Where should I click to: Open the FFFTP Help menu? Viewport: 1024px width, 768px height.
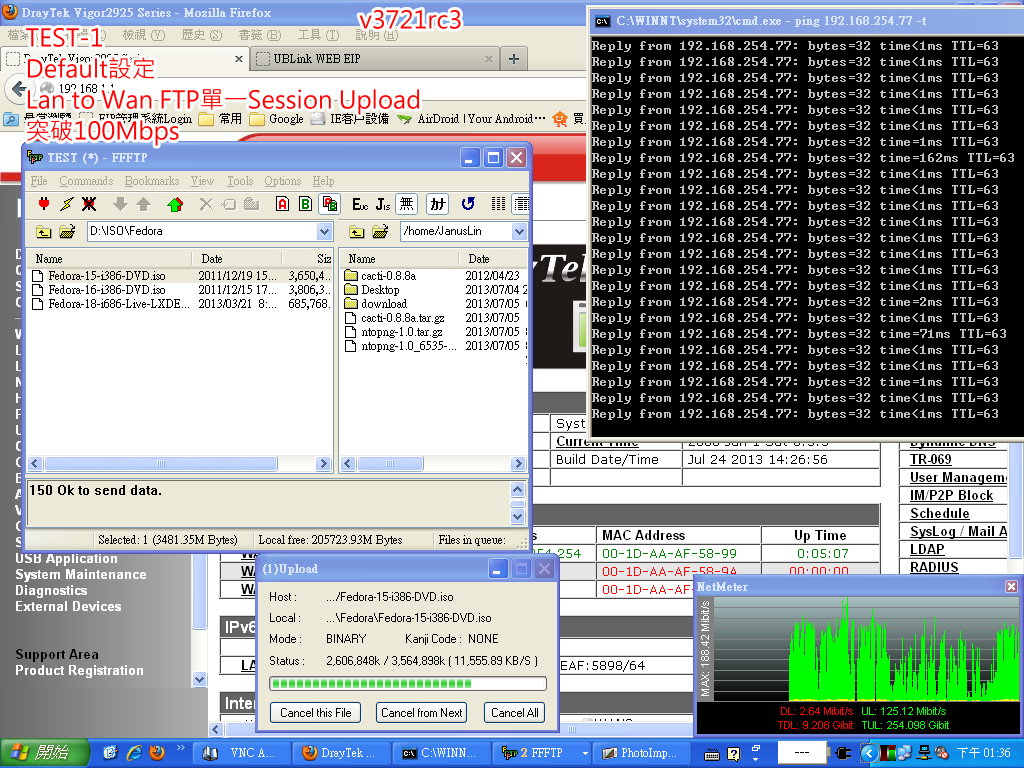coord(323,181)
